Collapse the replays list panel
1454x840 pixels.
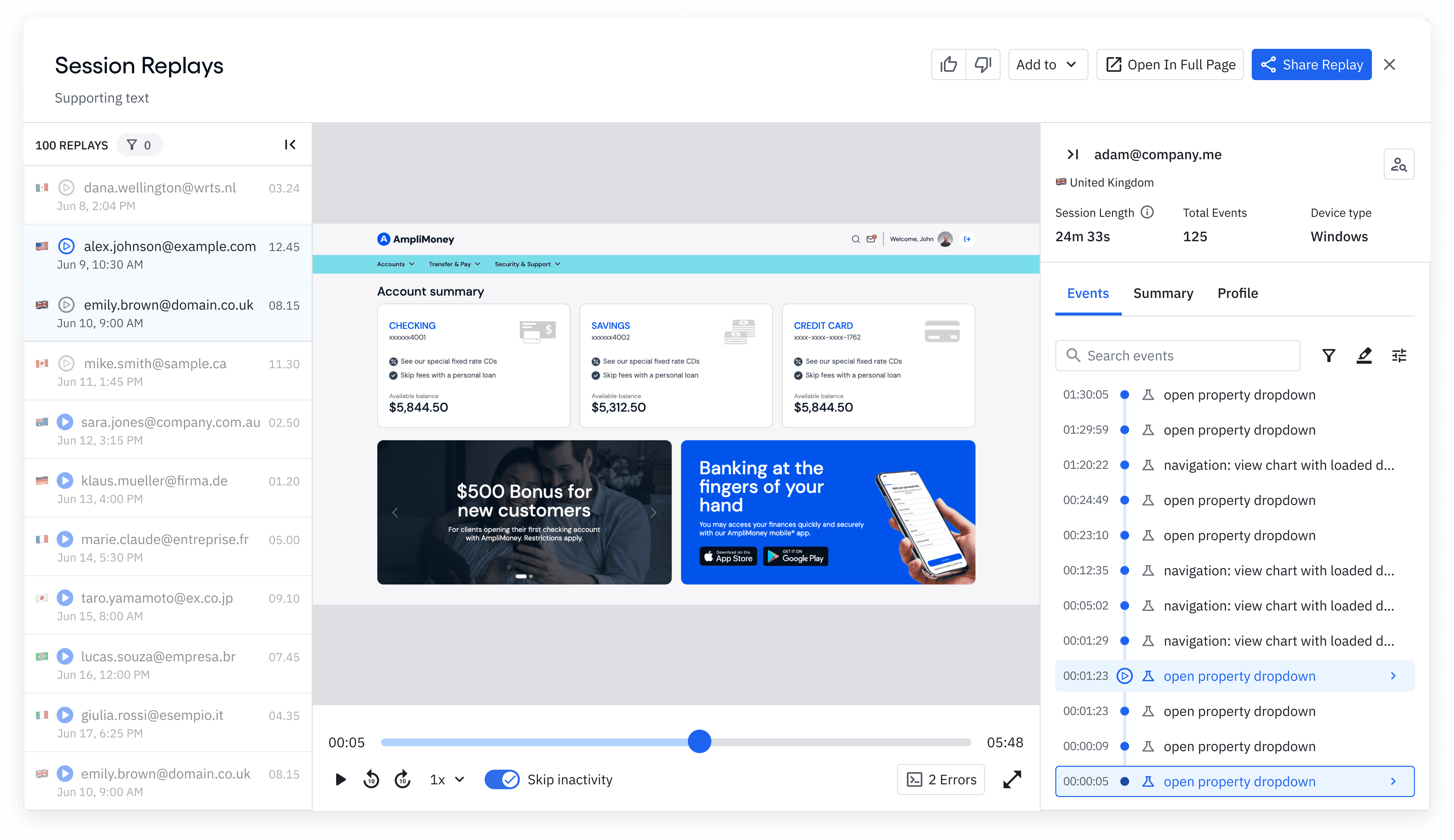pos(290,145)
